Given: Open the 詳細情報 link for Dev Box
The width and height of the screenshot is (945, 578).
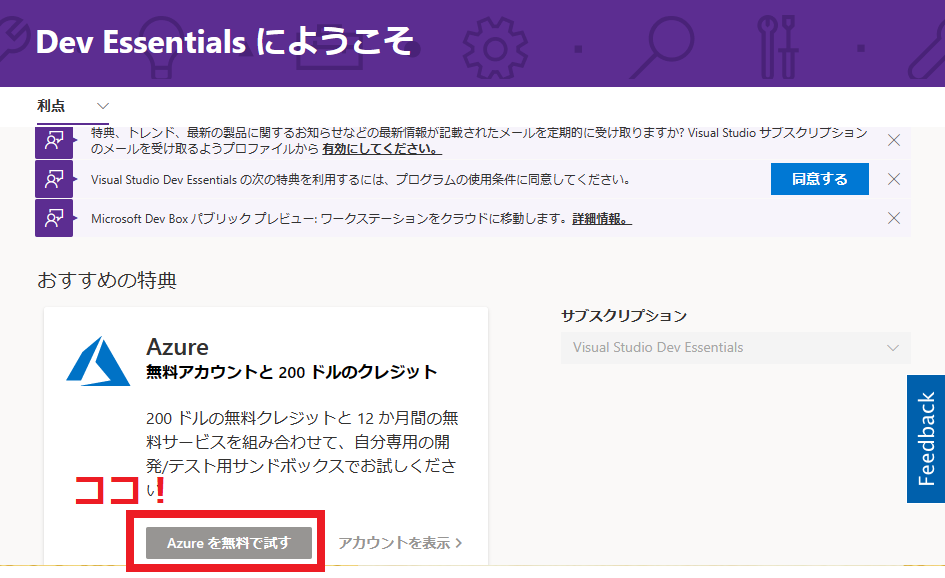Looking at the screenshot, I should click(x=601, y=219).
